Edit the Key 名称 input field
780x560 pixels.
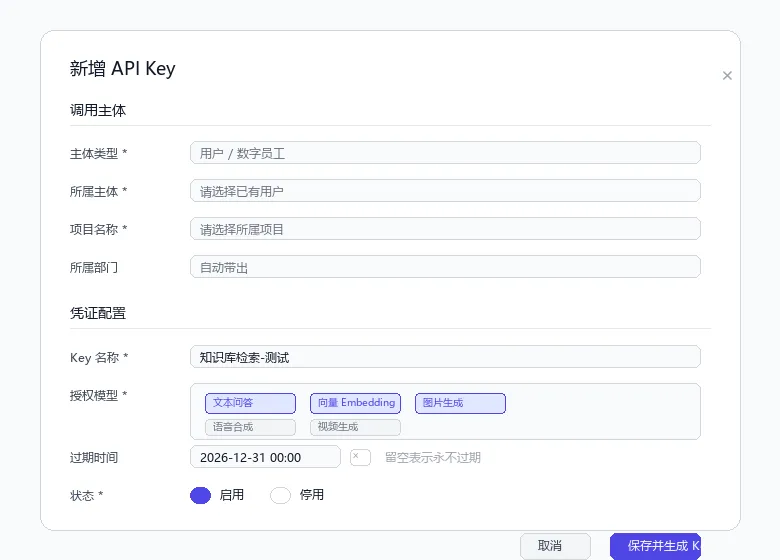445,357
